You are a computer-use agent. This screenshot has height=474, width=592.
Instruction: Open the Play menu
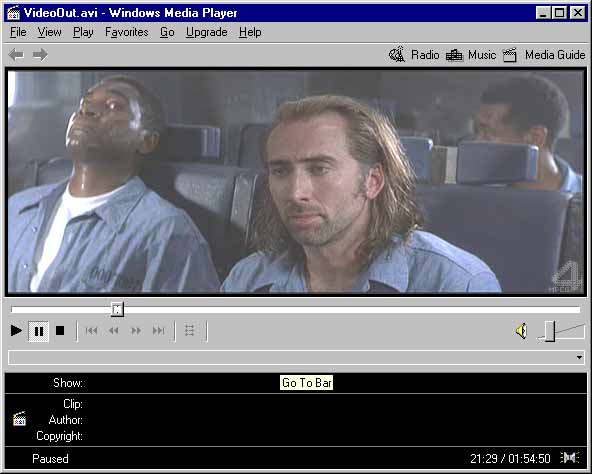(83, 32)
